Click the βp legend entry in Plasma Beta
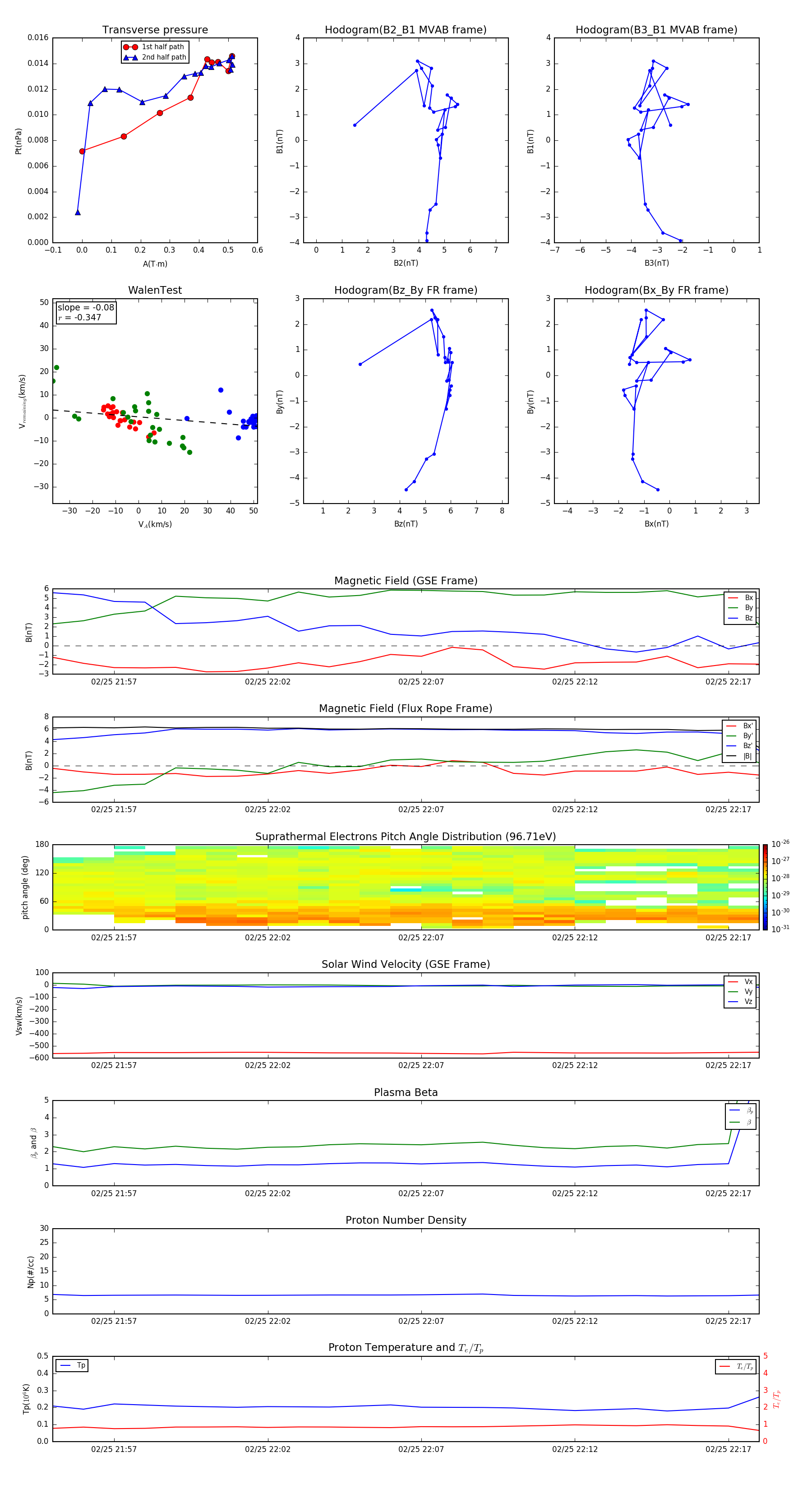 coord(741,1110)
